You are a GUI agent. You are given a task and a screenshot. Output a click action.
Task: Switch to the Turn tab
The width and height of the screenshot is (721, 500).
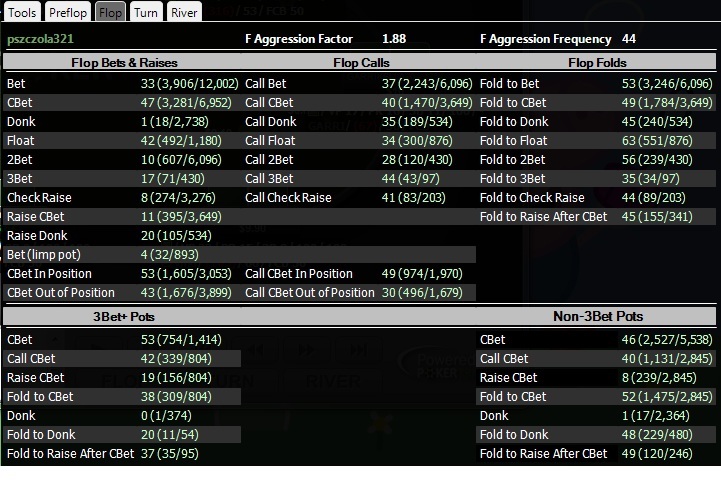pyautogui.click(x=146, y=12)
